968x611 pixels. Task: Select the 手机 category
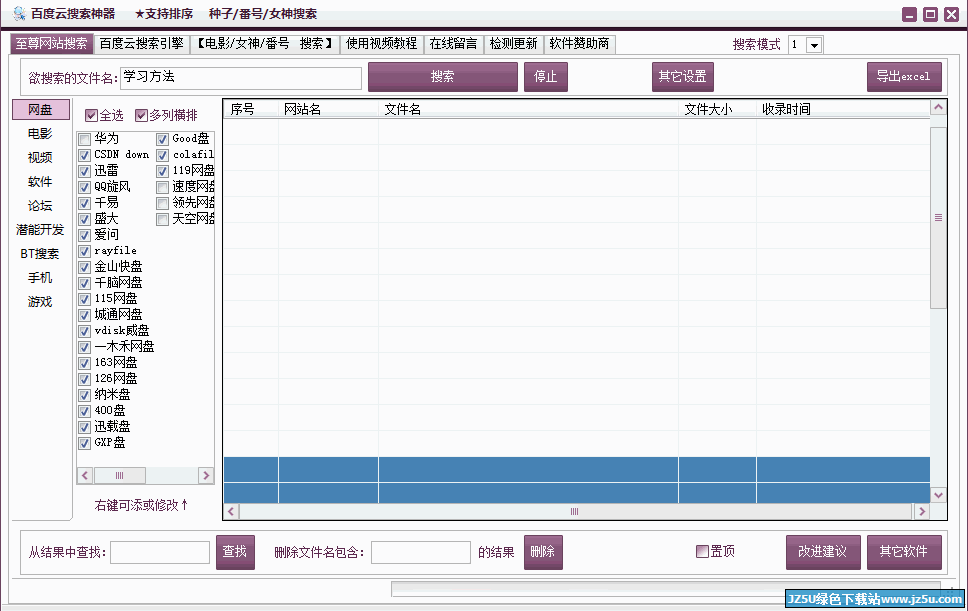[40, 278]
